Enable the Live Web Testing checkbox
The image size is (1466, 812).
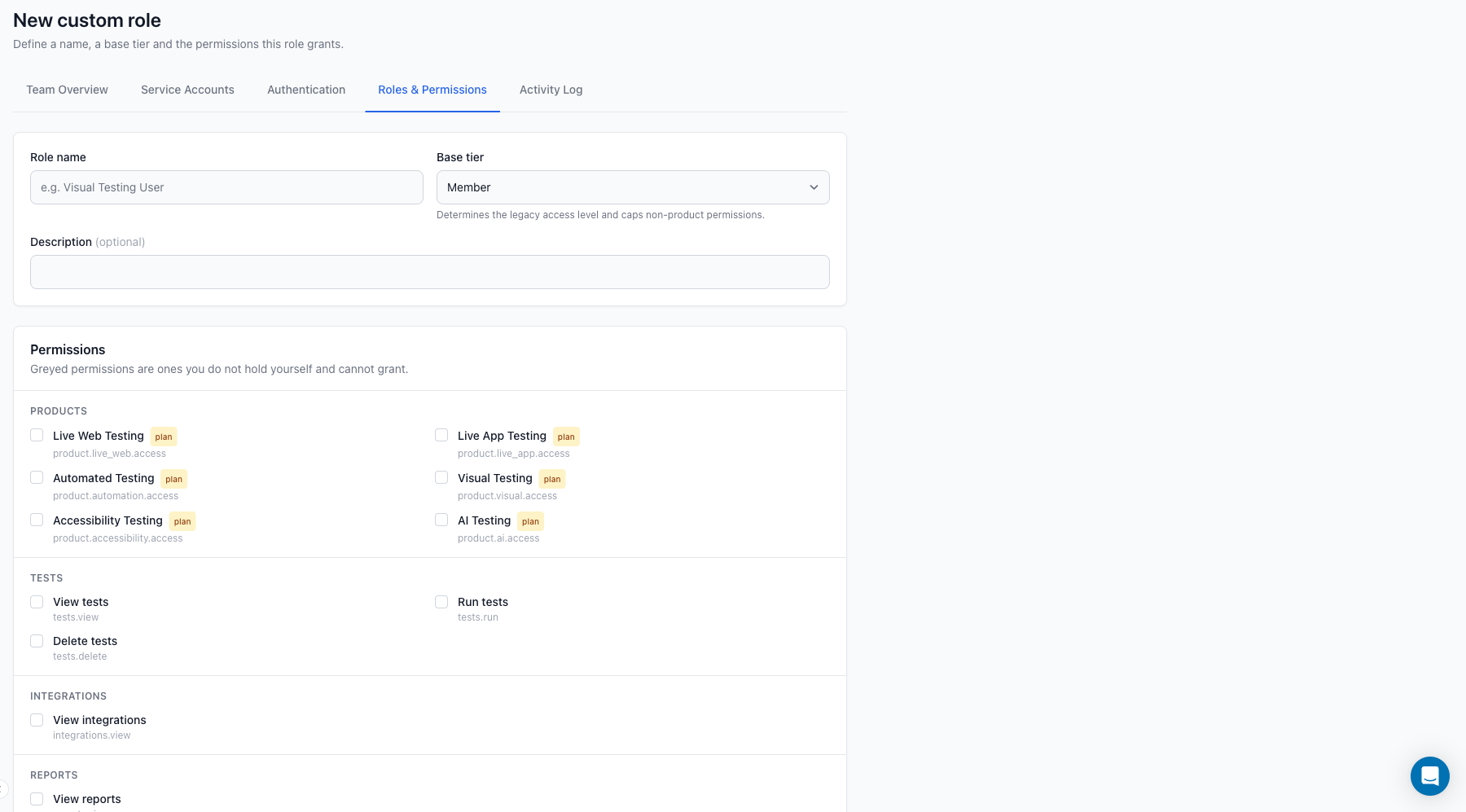(x=37, y=435)
